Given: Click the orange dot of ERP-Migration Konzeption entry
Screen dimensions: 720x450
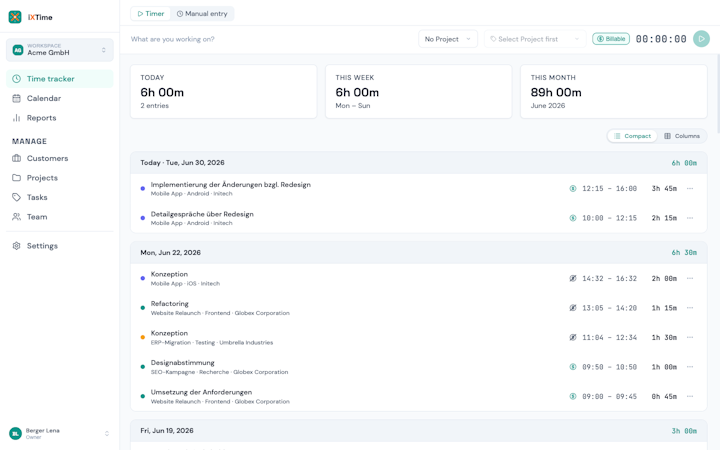Looking at the screenshot, I should [143, 338].
